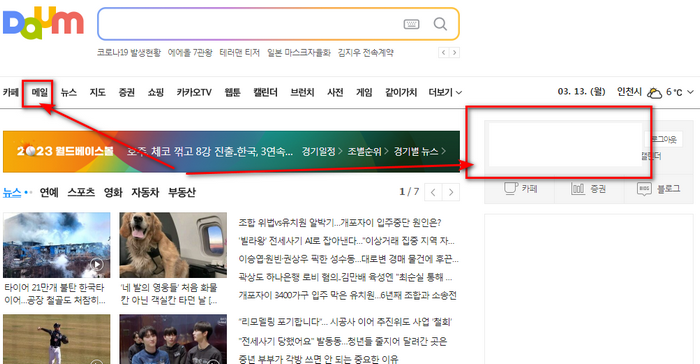Image resolution: width=700 pixels, height=364 pixels.
Task: Click trending keyword 테라맨 티저
Action: coord(240,53)
